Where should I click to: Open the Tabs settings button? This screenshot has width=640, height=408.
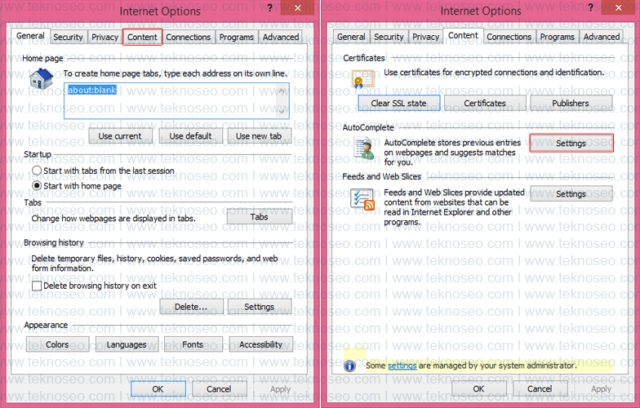[259, 217]
